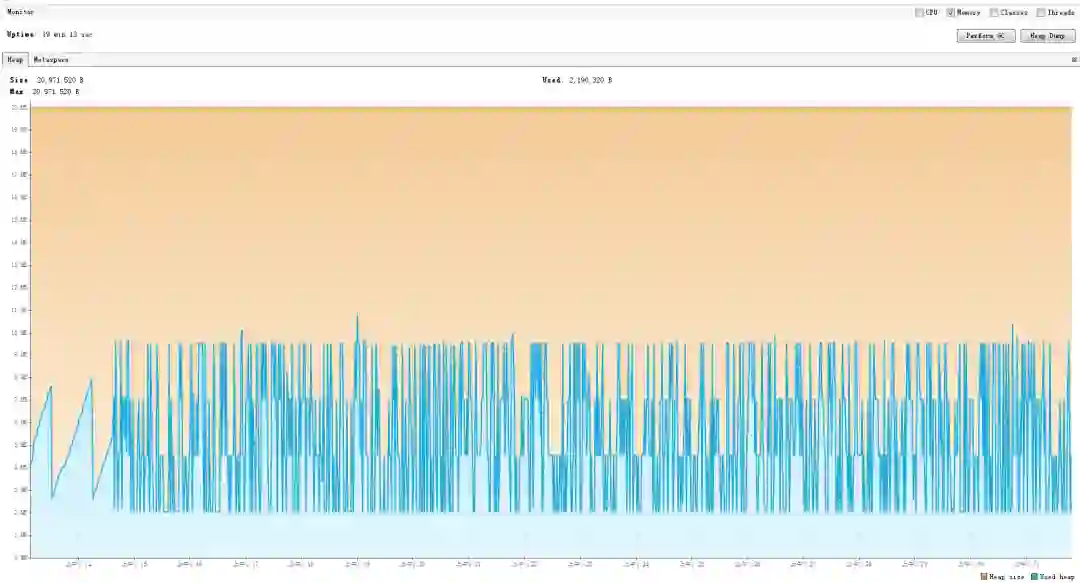Enable the Threads graph checkbox

click(x=1041, y=12)
